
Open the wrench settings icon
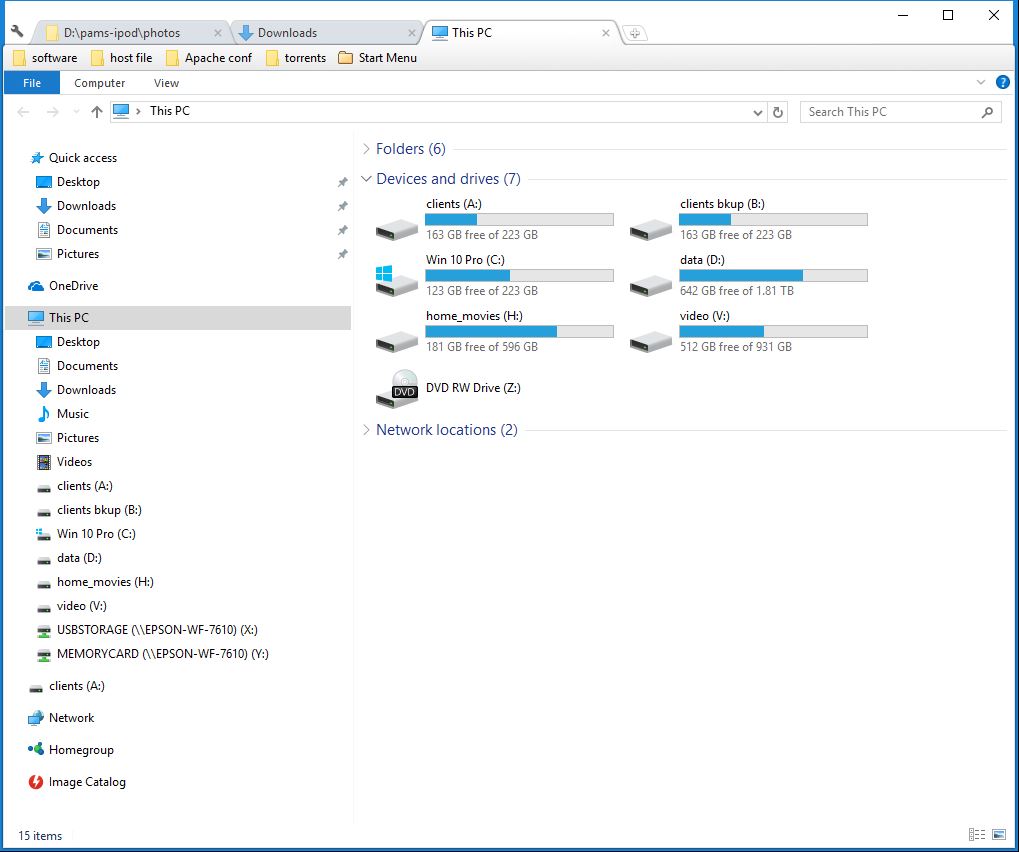(x=18, y=31)
